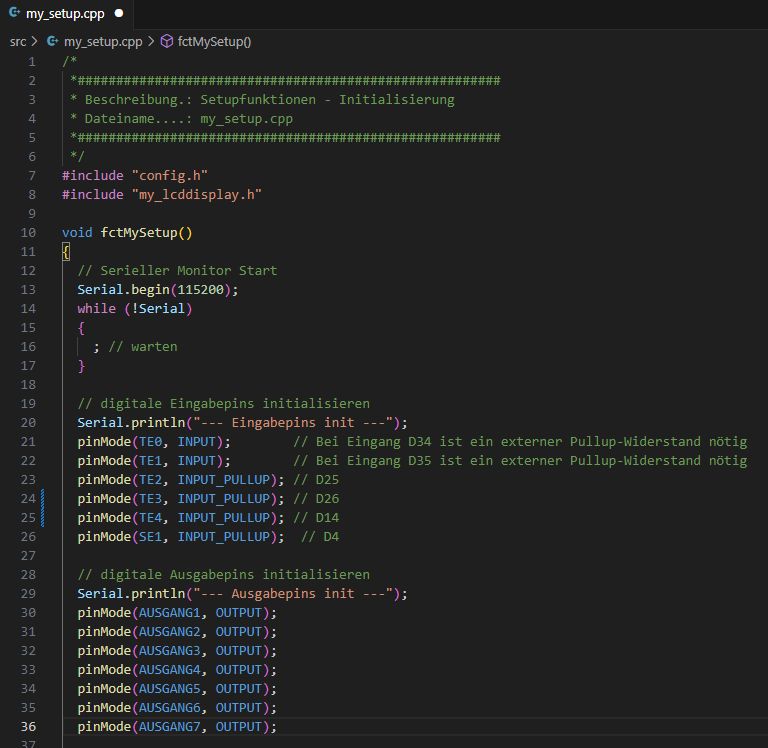Click the unsaved-changes dot on the my_setup.cpp tab

pyautogui.click(x=119, y=14)
